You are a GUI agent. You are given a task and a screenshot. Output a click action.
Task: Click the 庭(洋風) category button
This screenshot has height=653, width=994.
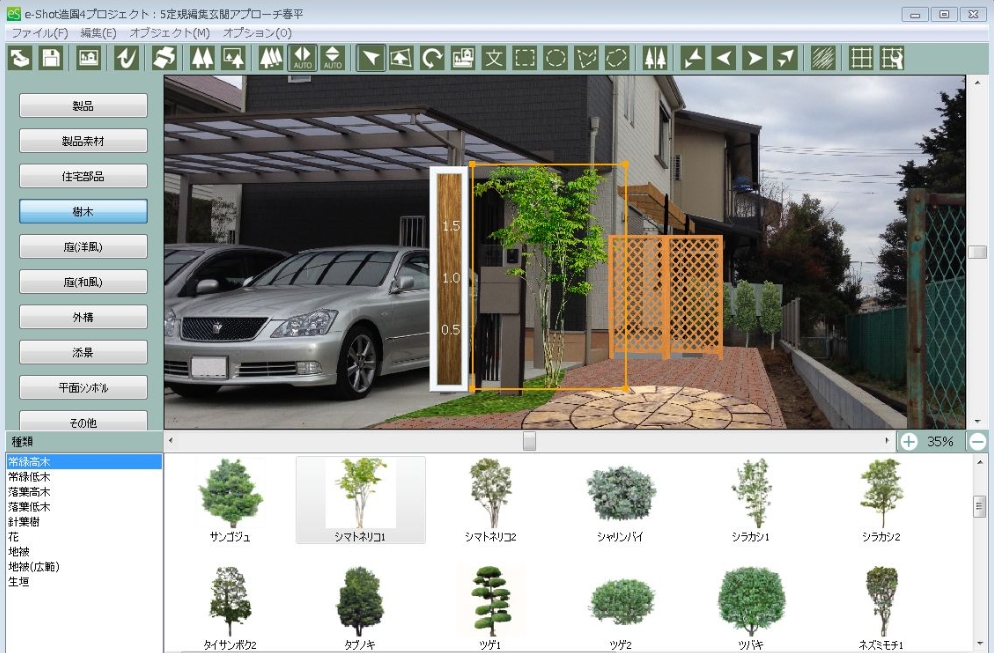(83, 247)
